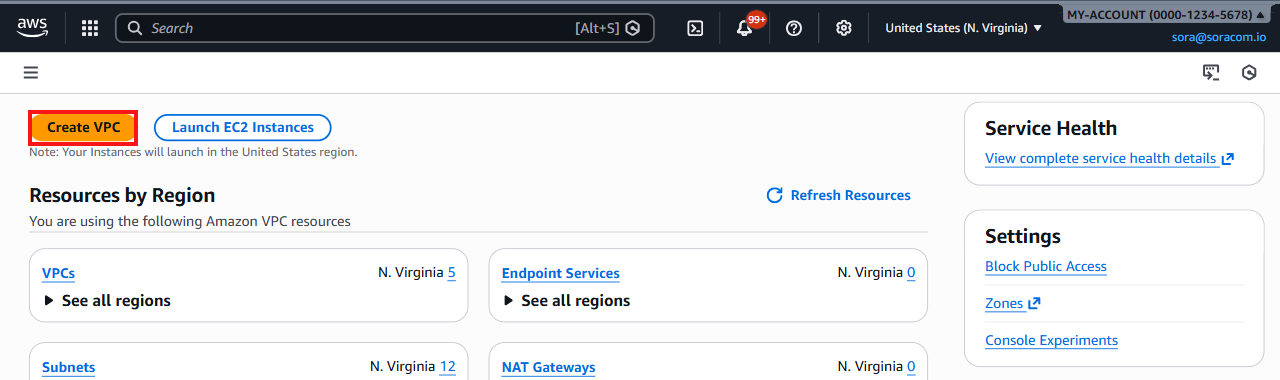Image resolution: width=1280 pixels, height=380 pixels.
Task: Click the sora@soracom.io user text
Action: 1219,37
